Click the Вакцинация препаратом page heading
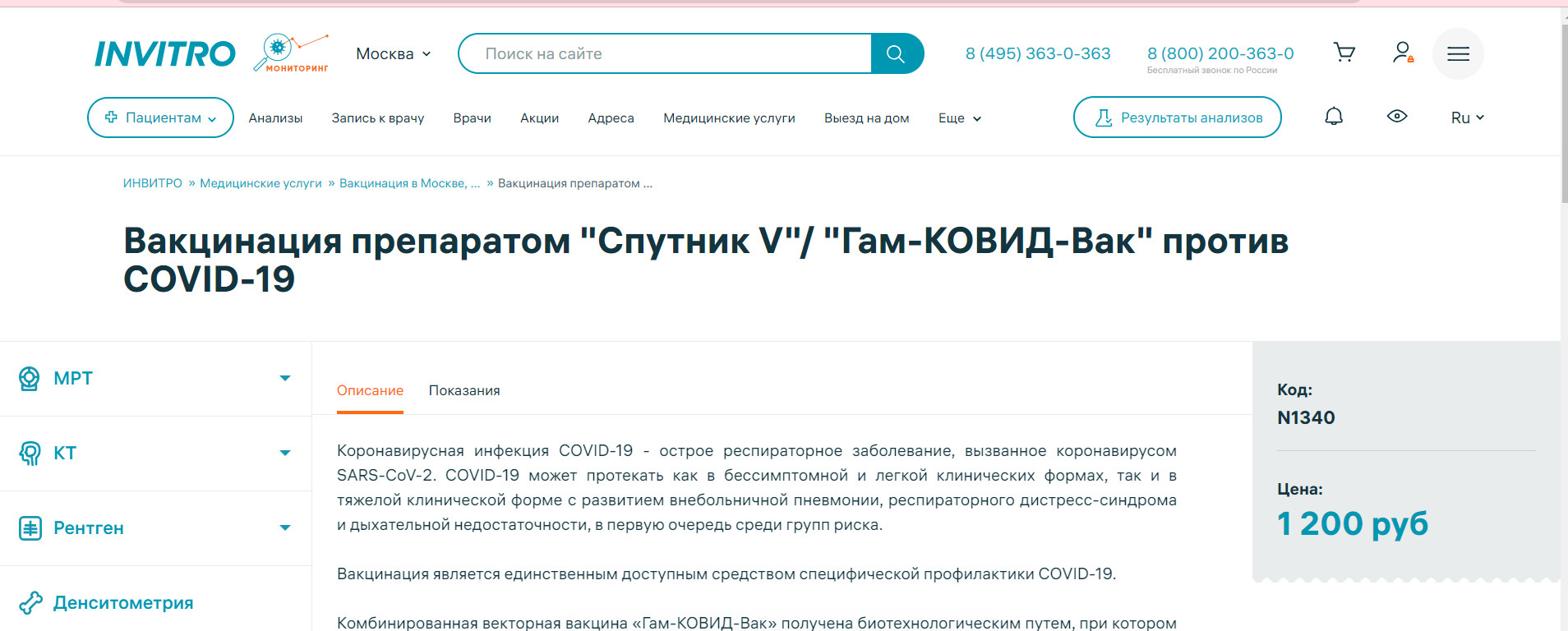 click(x=706, y=260)
